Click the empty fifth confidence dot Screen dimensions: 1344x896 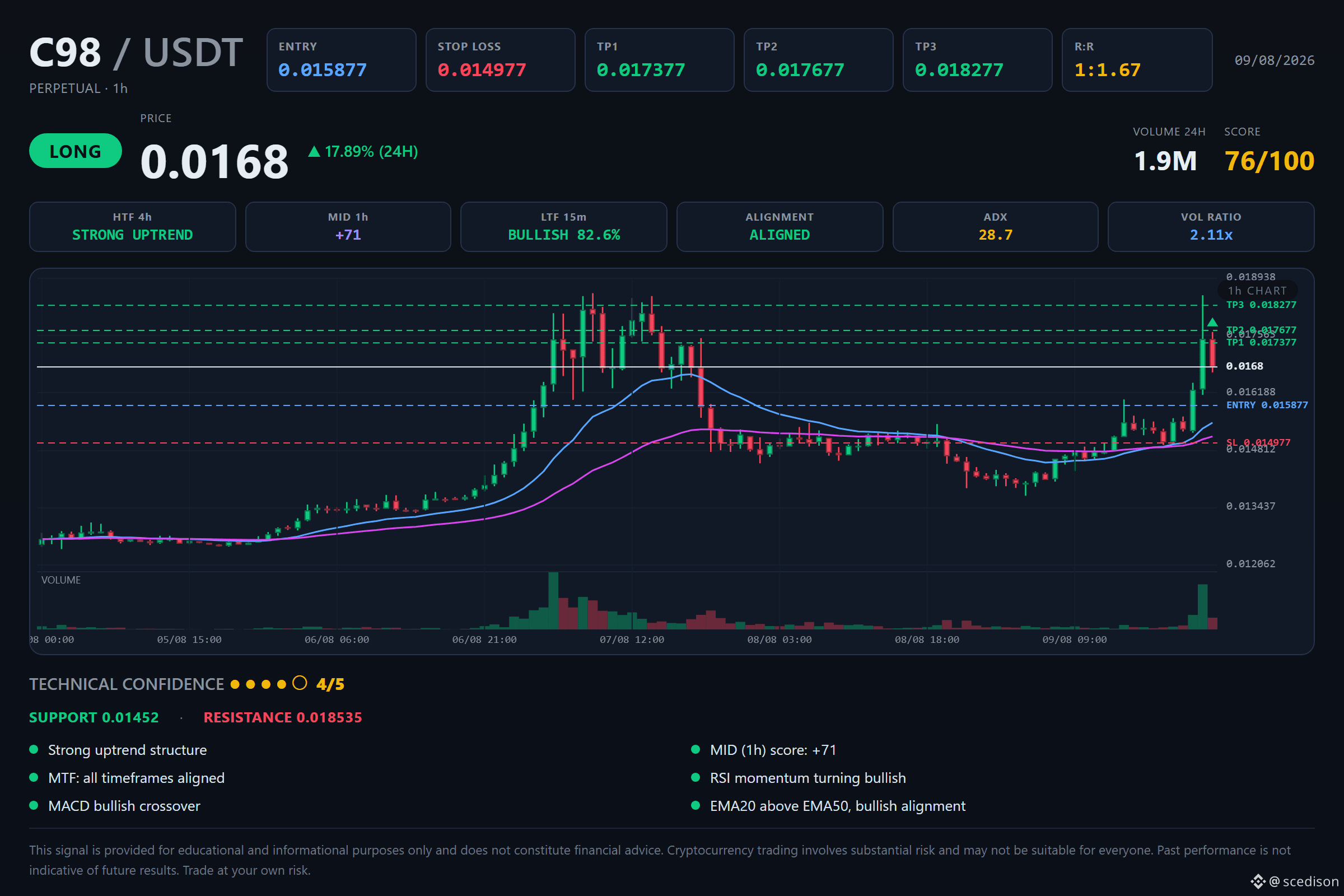[300, 683]
